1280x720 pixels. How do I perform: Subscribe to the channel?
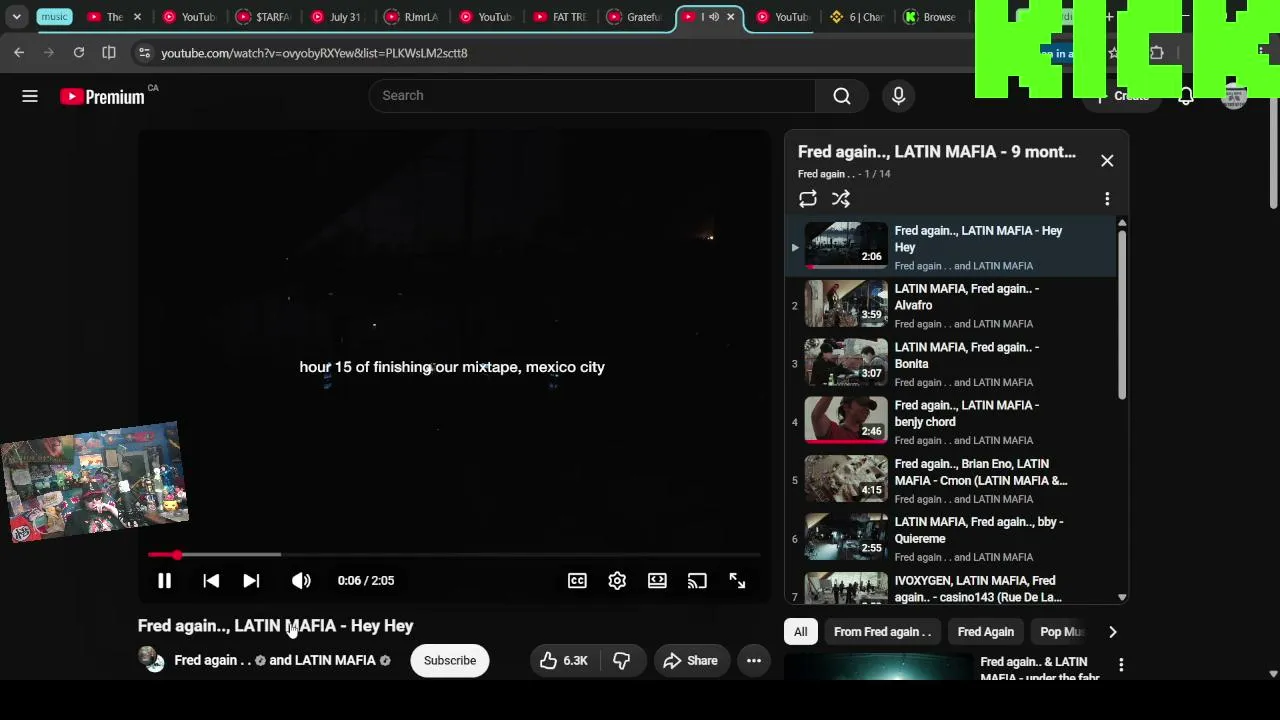tap(450, 661)
